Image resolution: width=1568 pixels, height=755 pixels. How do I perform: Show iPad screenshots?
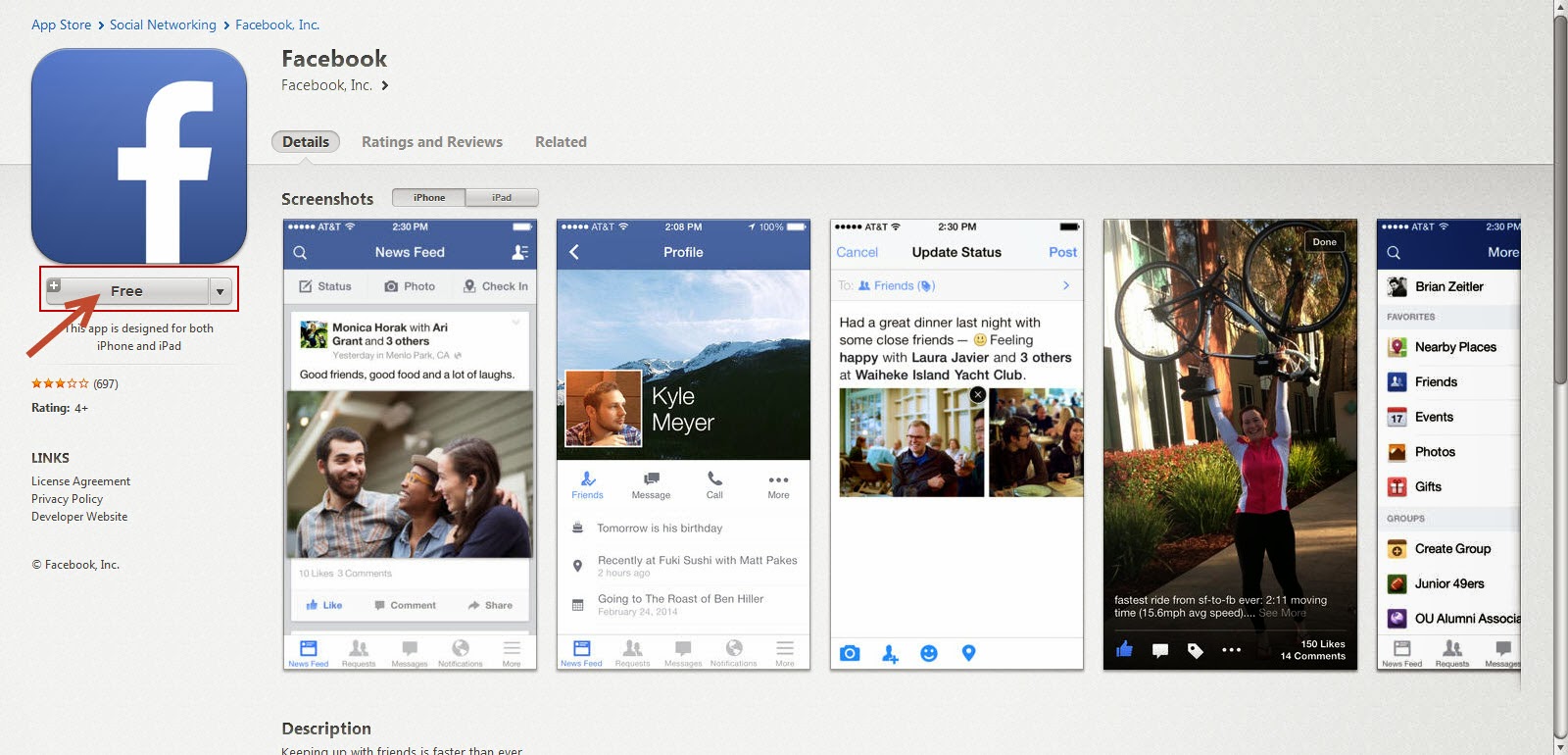(x=502, y=197)
